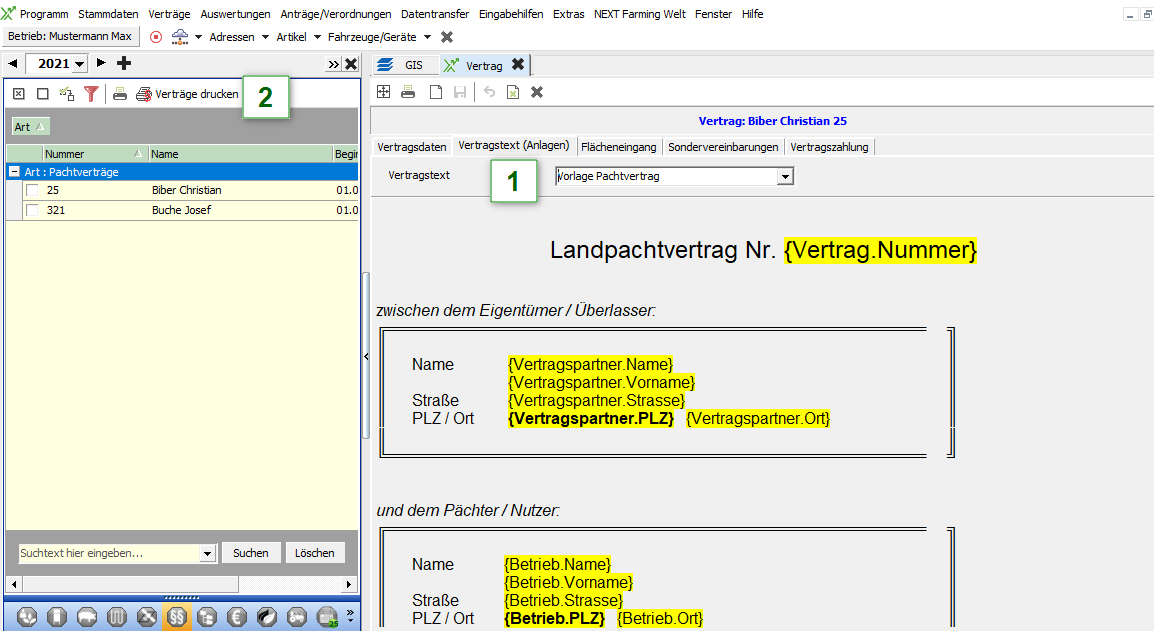1154x631 pixels.
Task: Click the Suchen button
Action: point(251,553)
